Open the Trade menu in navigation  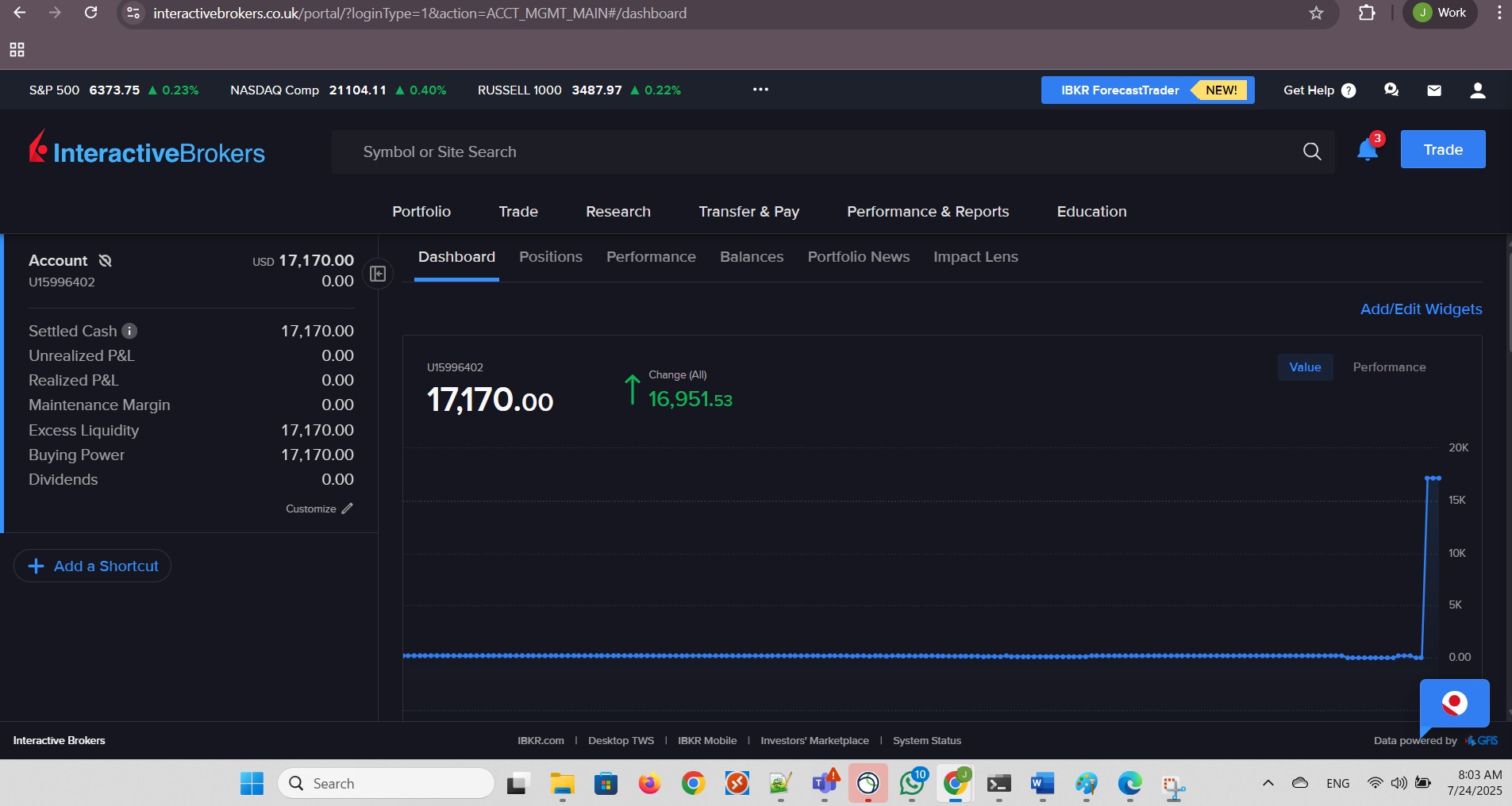click(x=518, y=212)
